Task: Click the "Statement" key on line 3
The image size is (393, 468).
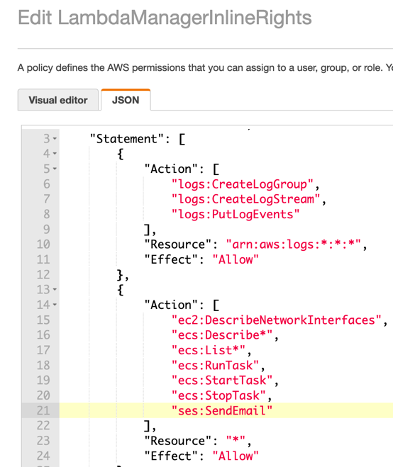Action: 127,139
